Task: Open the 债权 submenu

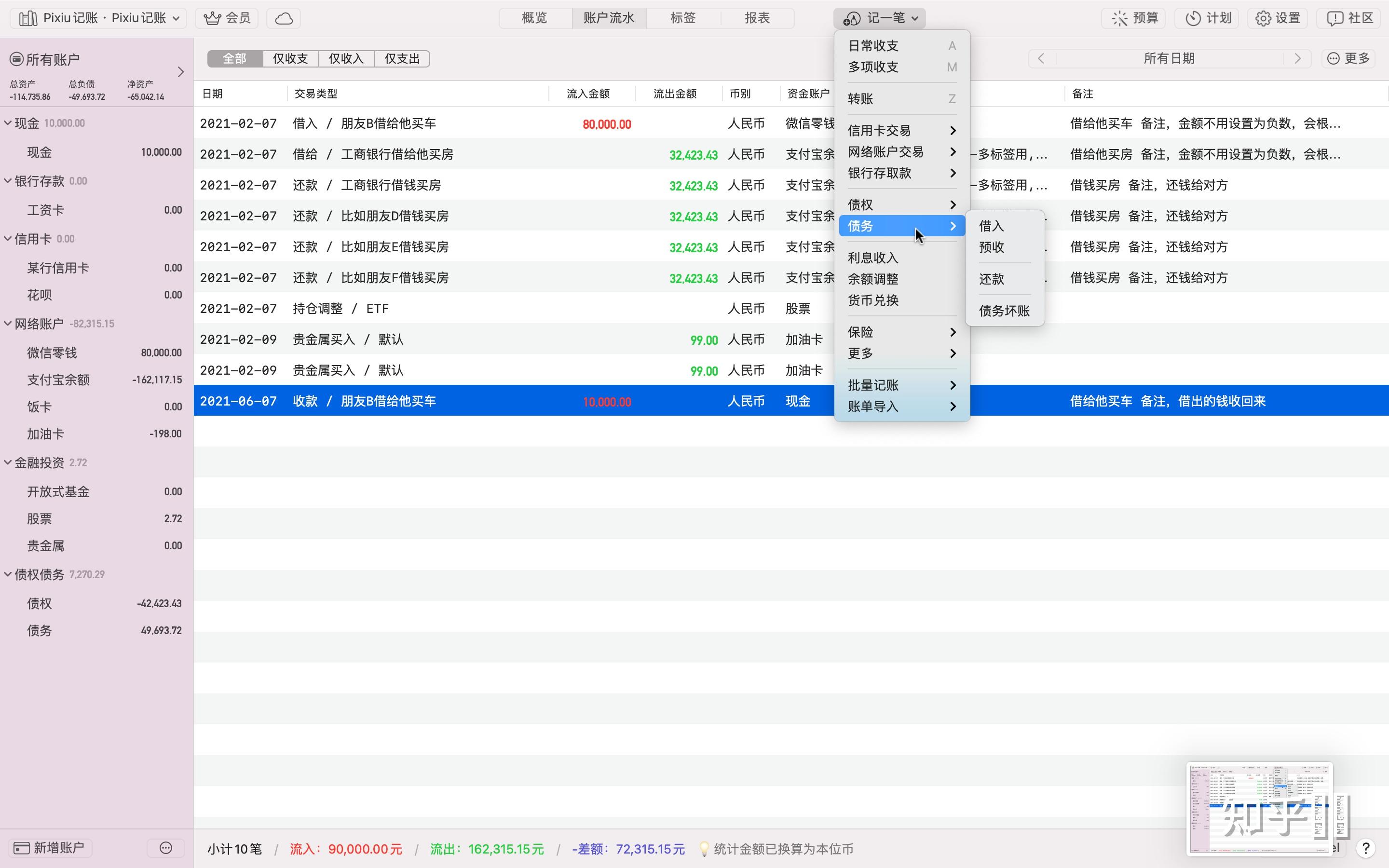Action: pyautogui.click(x=902, y=205)
